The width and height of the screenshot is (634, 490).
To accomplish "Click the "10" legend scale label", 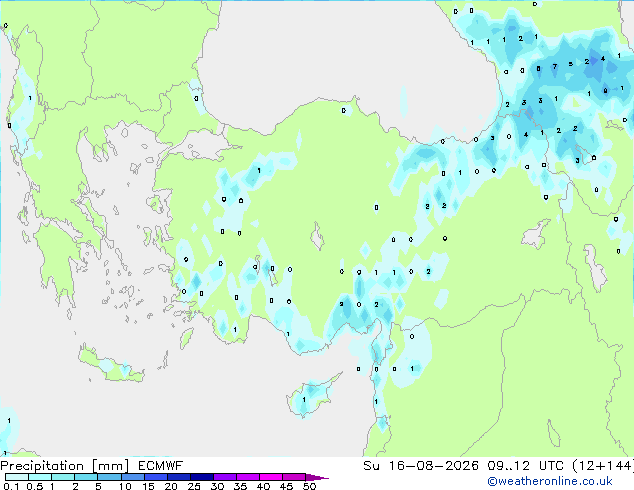I will [125, 486].
